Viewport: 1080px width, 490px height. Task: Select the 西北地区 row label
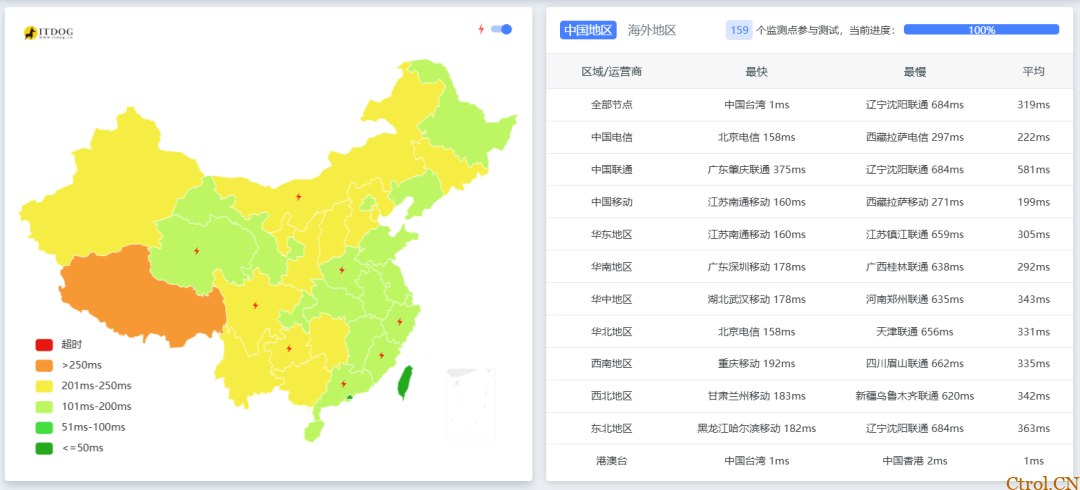(612, 396)
